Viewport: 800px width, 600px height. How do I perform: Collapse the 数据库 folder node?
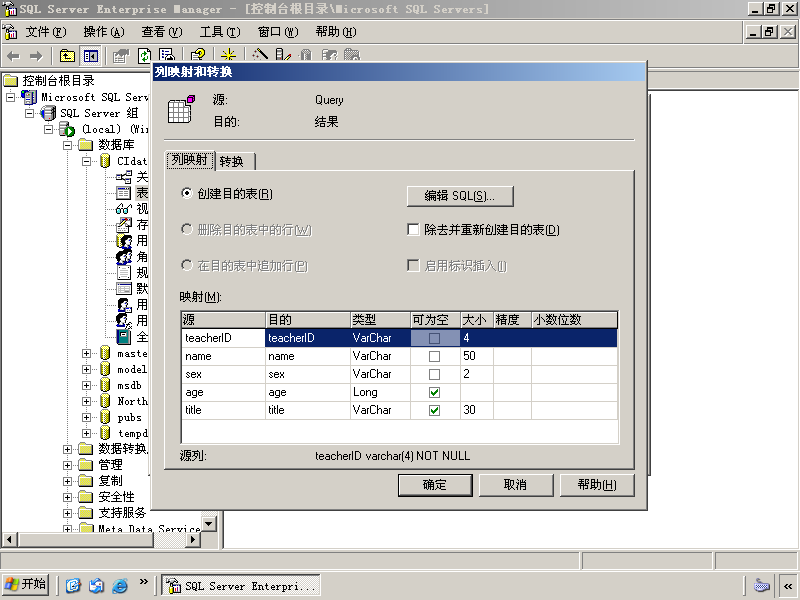(x=67, y=145)
